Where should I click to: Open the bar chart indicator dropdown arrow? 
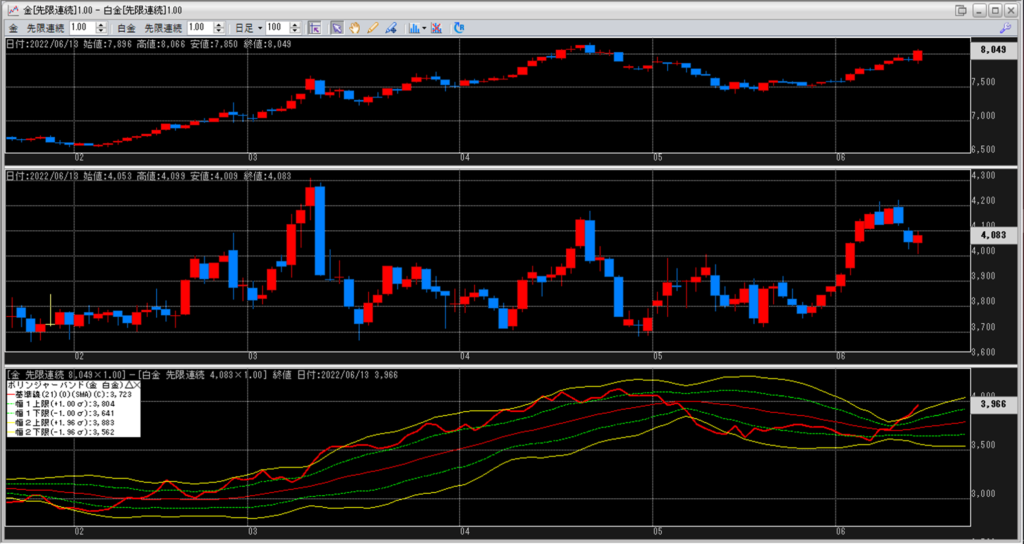(x=424, y=28)
